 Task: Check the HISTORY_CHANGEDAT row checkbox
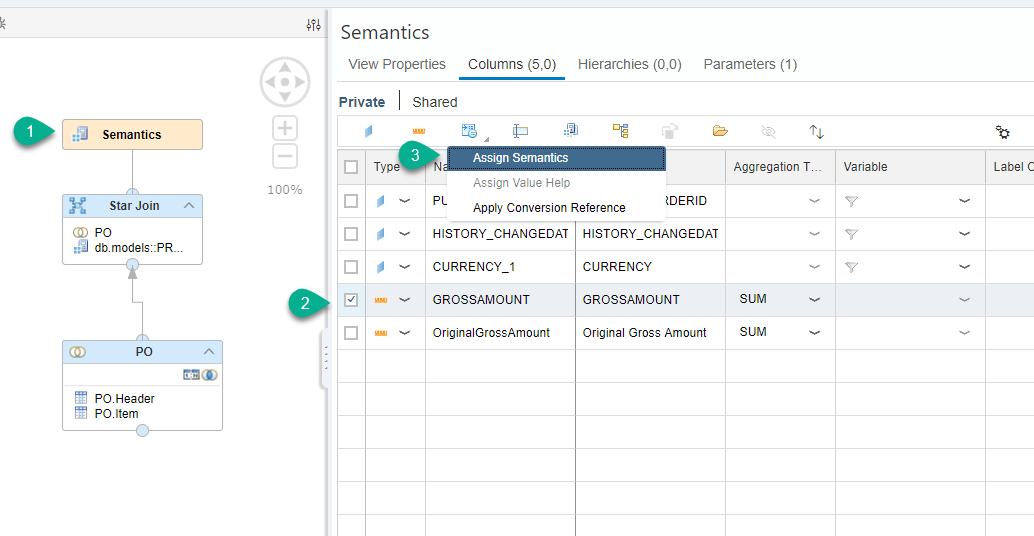click(351, 233)
